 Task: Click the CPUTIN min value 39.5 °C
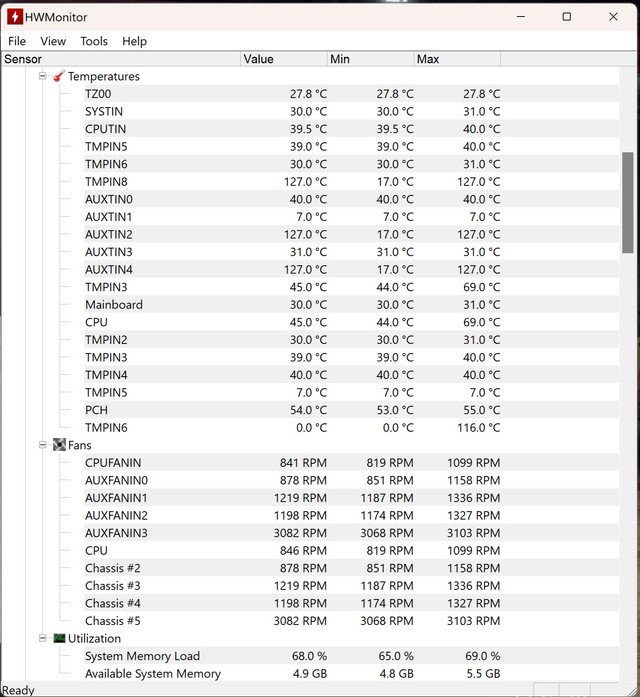click(x=395, y=129)
